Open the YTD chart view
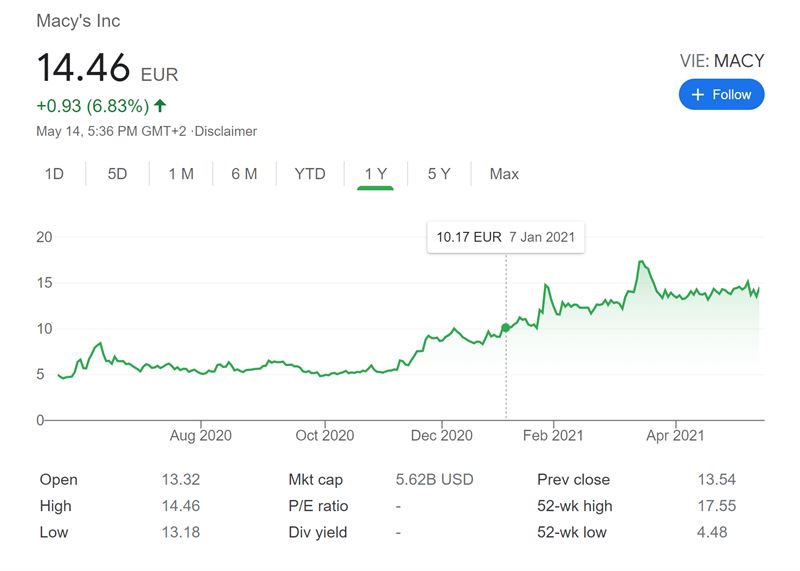 pyautogui.click(x=310, y=174)
